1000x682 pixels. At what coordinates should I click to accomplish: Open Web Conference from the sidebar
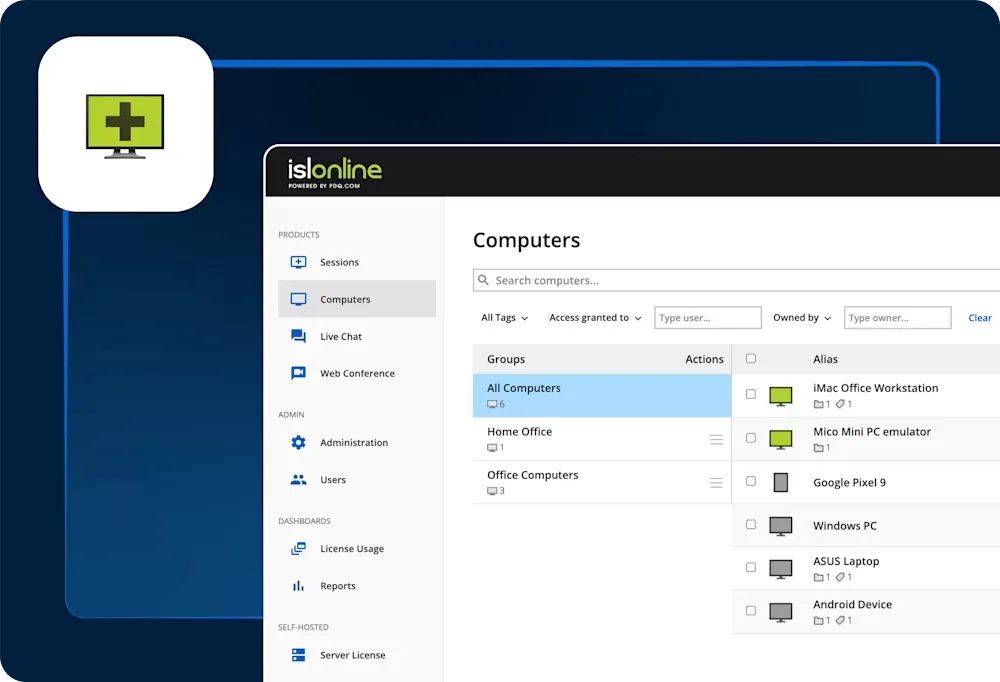pyautogui.click(x=357, y=373)
